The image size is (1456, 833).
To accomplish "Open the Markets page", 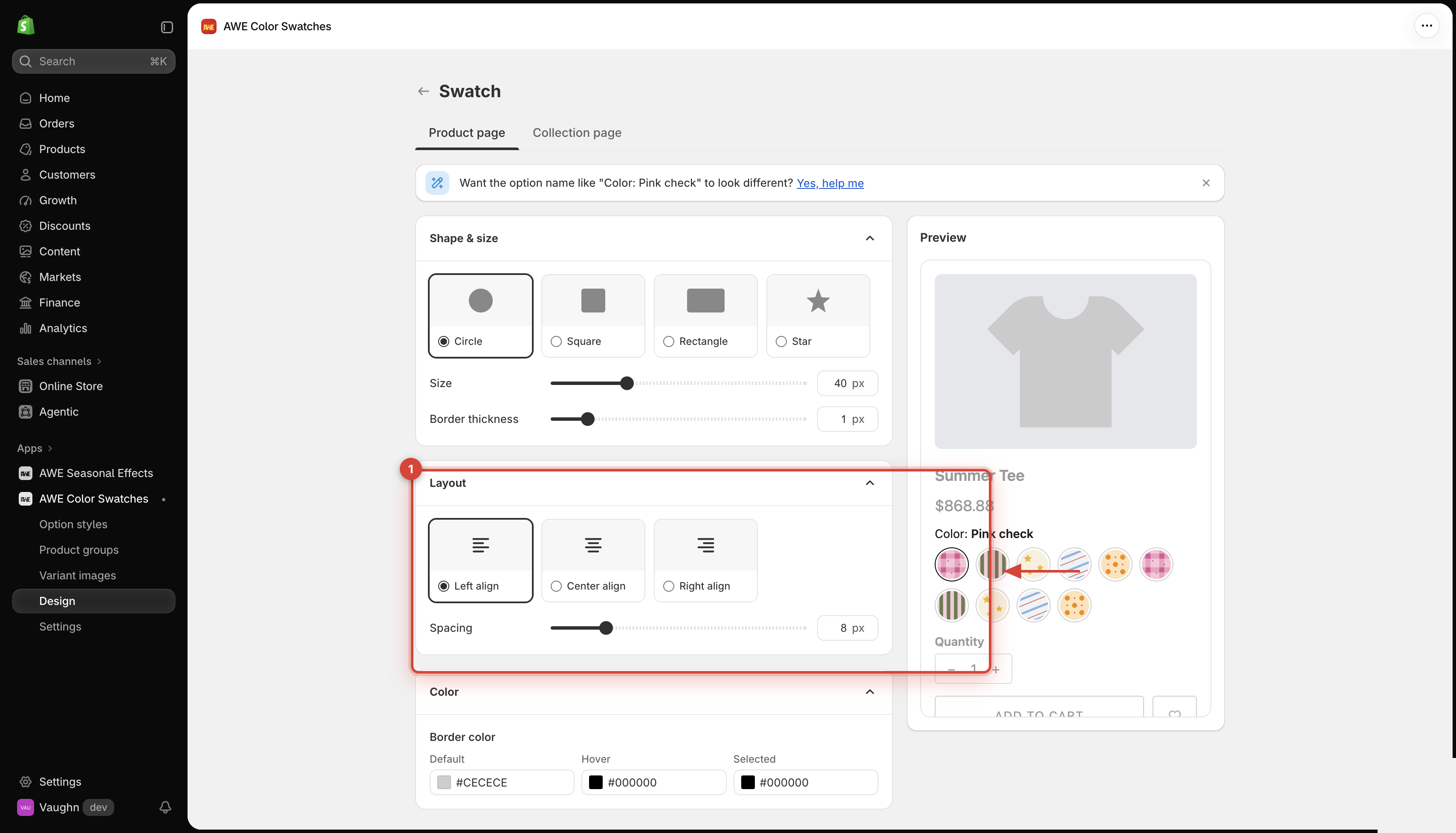I will pyautogui.click(x=94, y=277).
